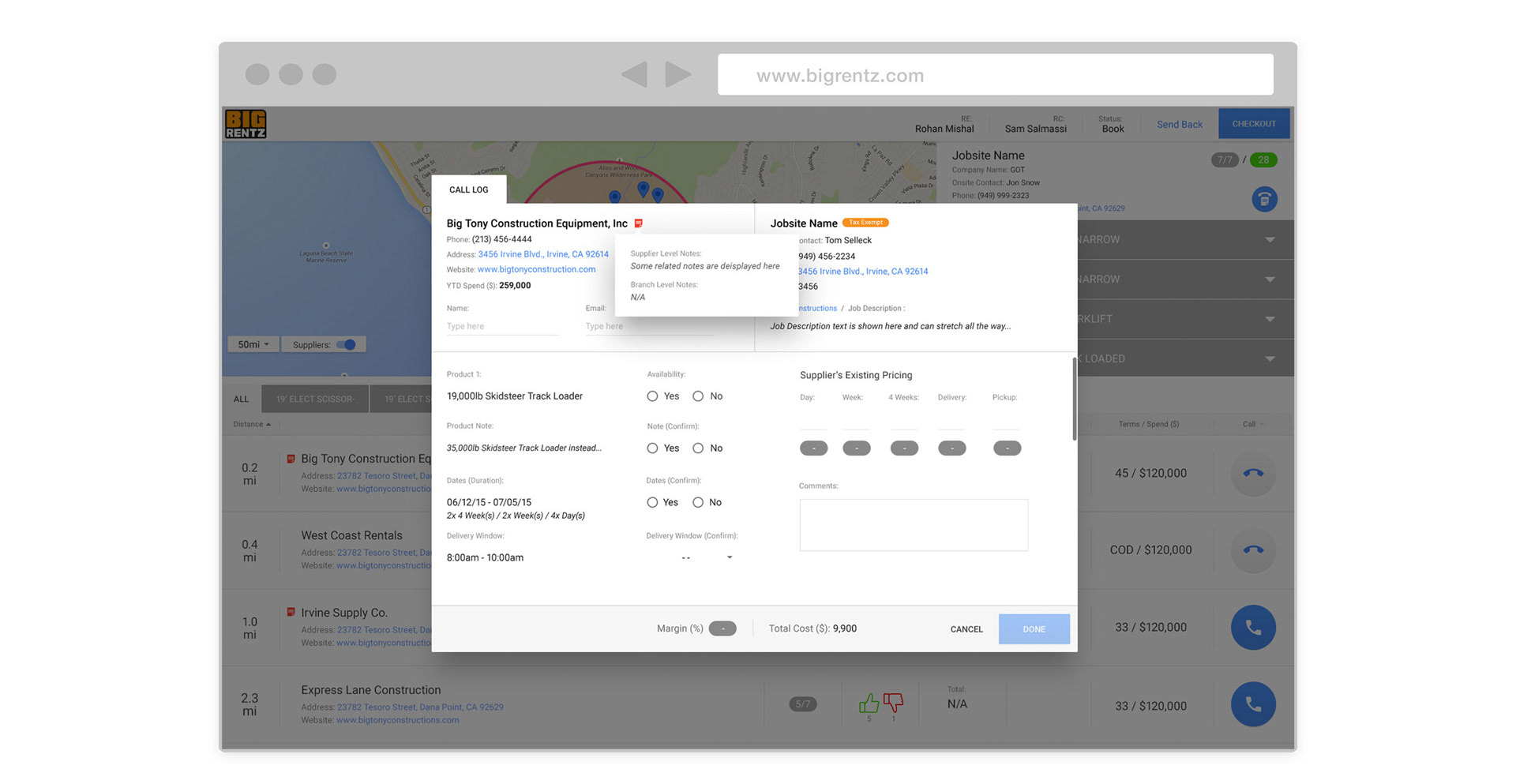Select No for Availability

[698, 396]
